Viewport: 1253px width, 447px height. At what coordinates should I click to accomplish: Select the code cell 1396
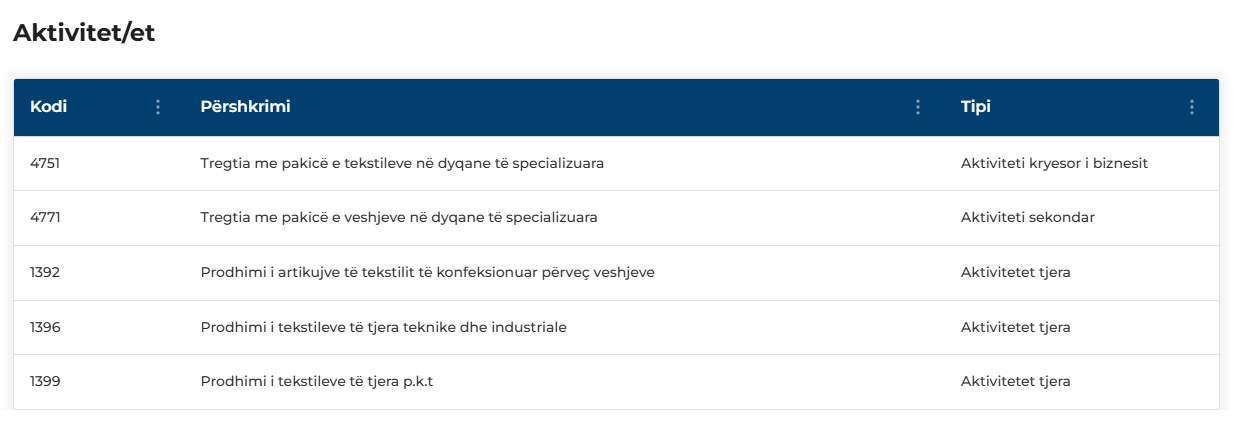tap(45, 327)
